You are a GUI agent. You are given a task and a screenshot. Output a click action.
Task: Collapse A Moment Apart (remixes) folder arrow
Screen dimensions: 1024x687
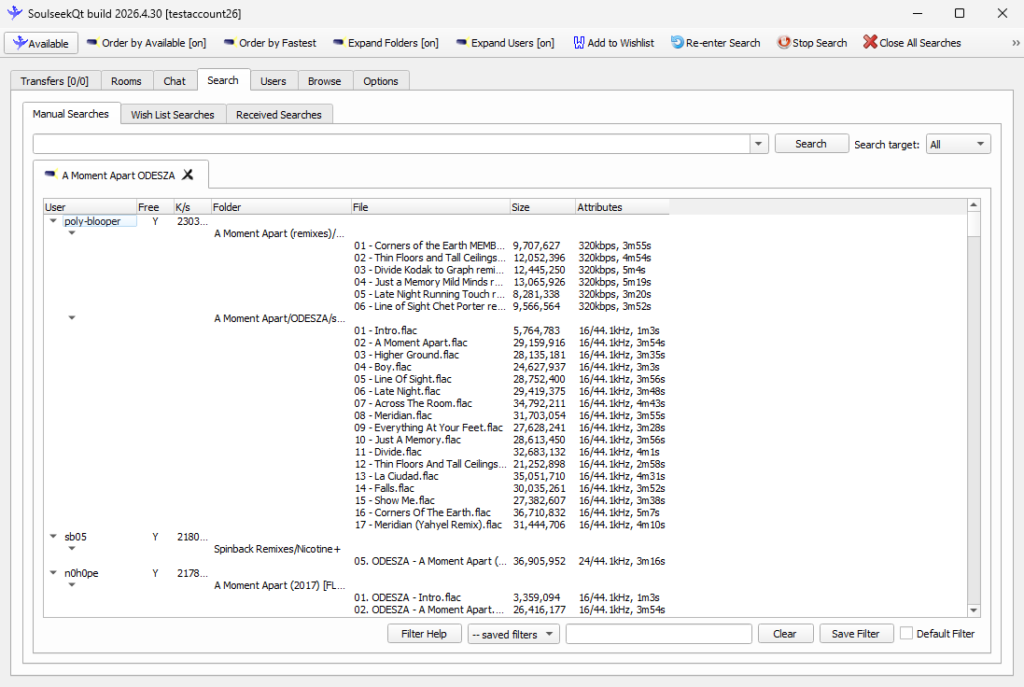point(72,233)
